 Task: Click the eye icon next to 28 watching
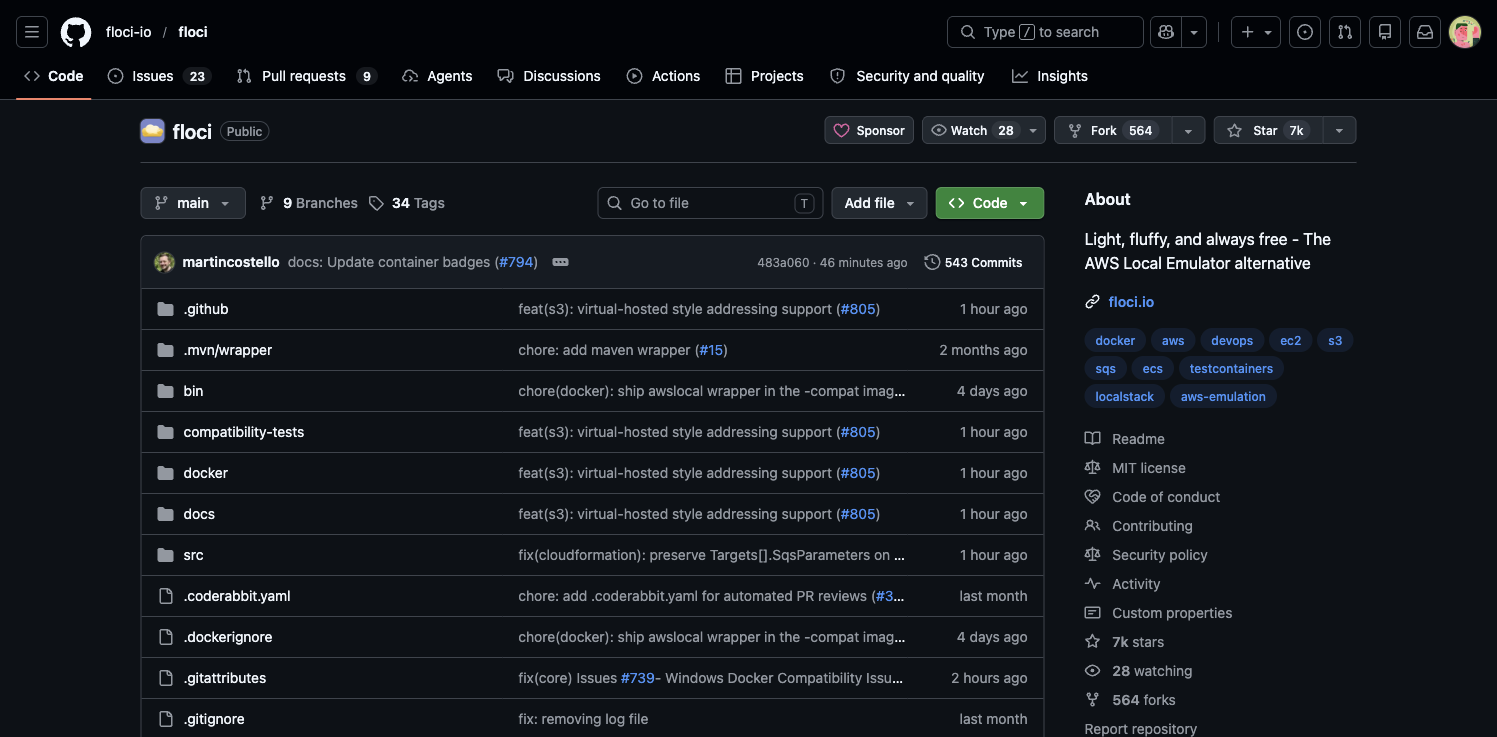click(1093, 671)
